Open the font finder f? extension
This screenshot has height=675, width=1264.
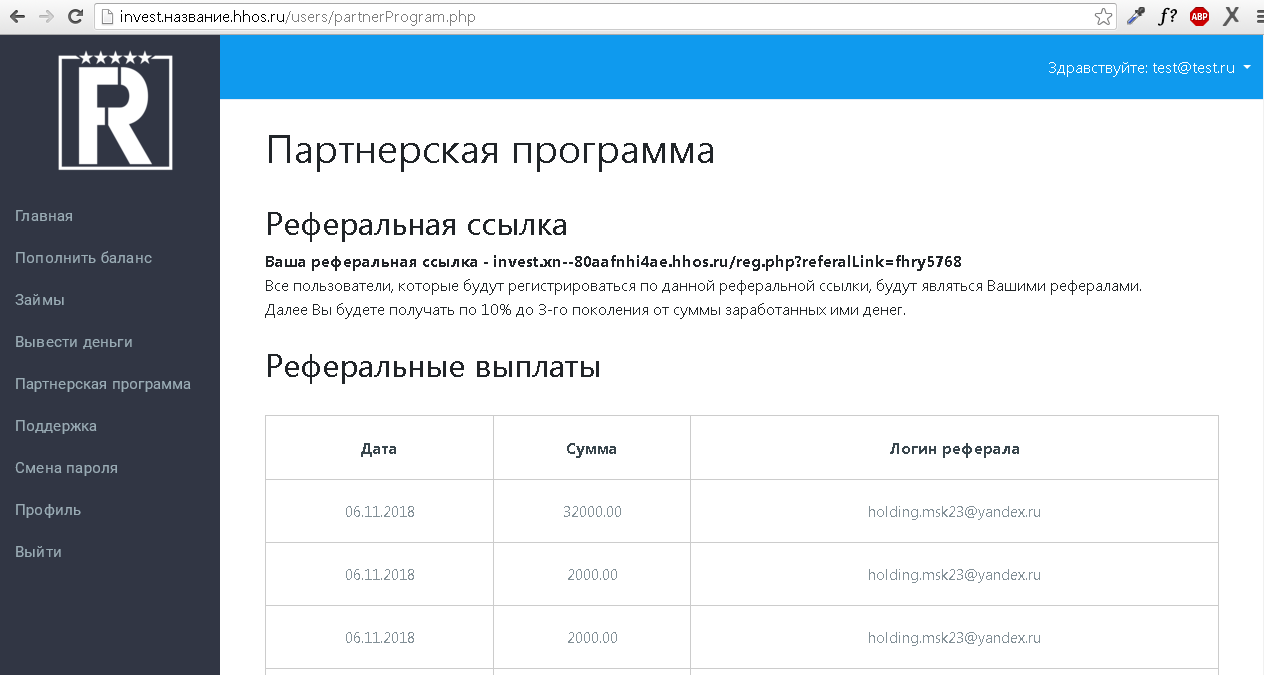pyautogui.click(x=1167, y=16)
